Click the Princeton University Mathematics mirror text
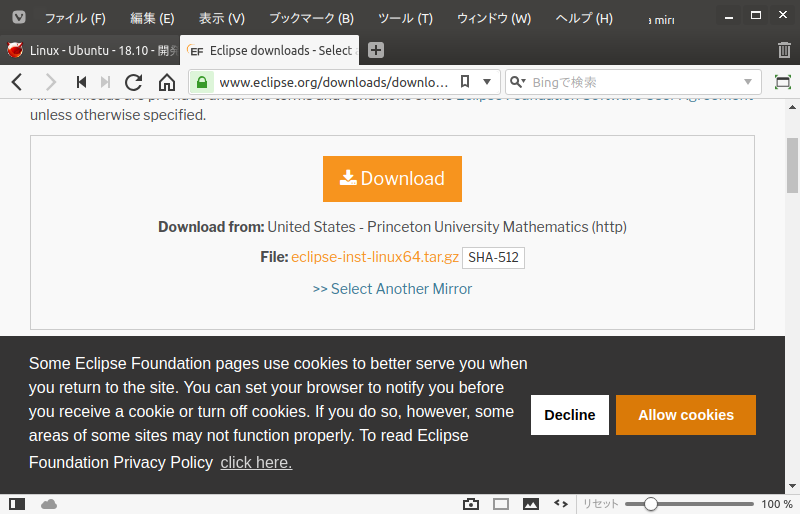800x514 pixels. tap(447, 227)
